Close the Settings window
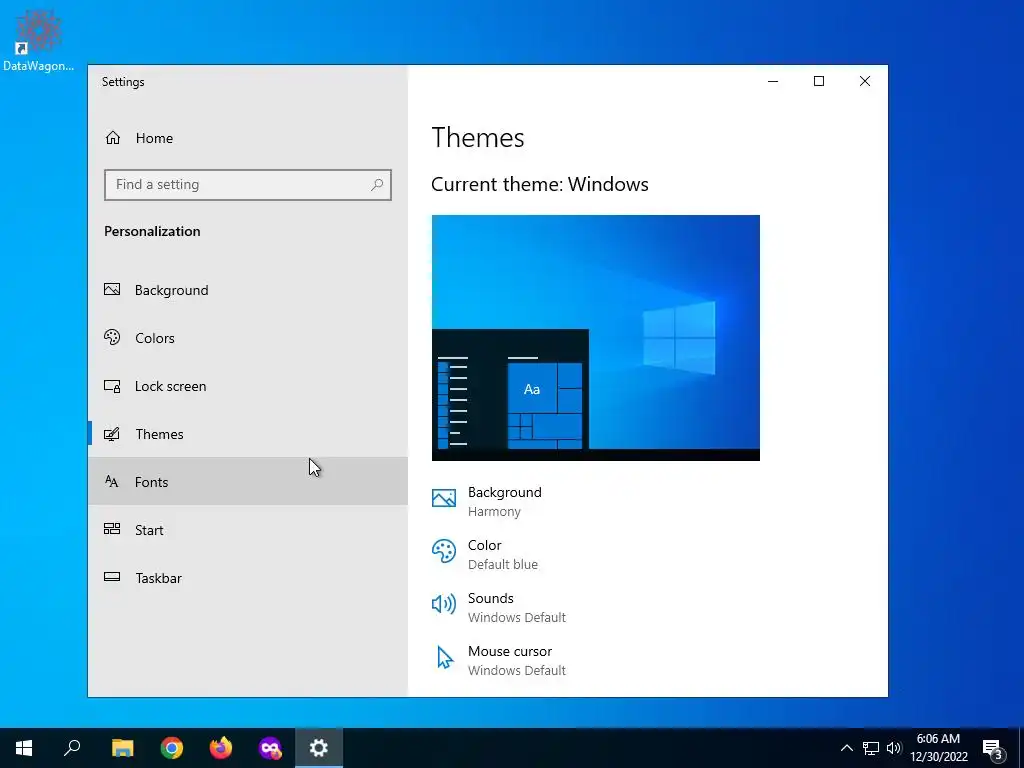This screenshot has height=768, width=1024. tap(865, 81)
